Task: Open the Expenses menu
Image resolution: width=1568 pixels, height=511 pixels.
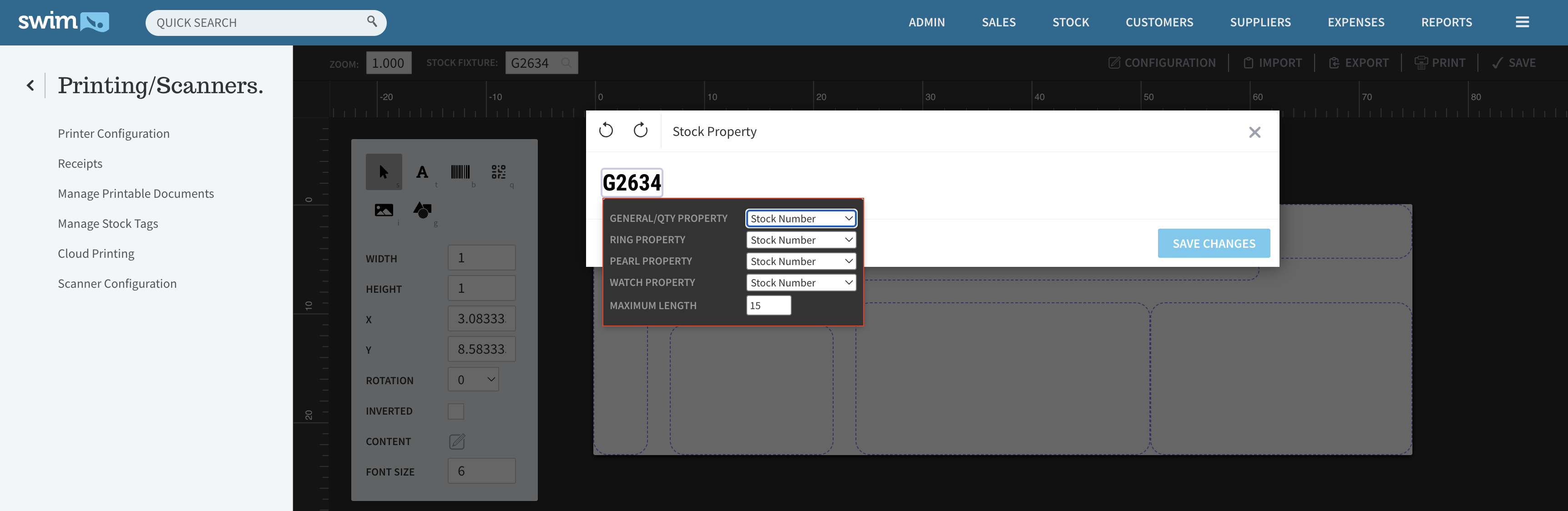Action: click(x=1356, y=23)
